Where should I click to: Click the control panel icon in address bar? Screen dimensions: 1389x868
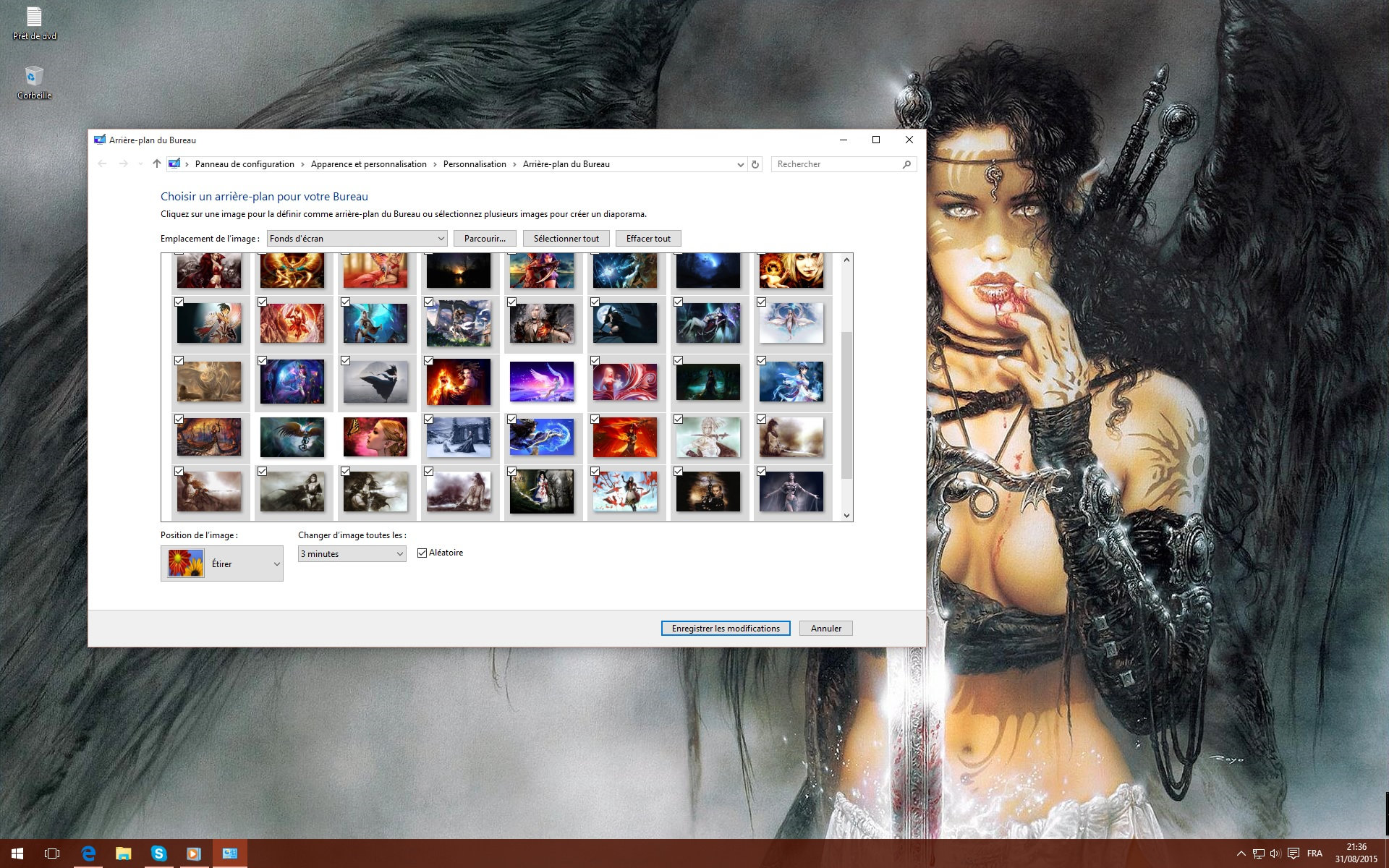(x=174, y=164)
